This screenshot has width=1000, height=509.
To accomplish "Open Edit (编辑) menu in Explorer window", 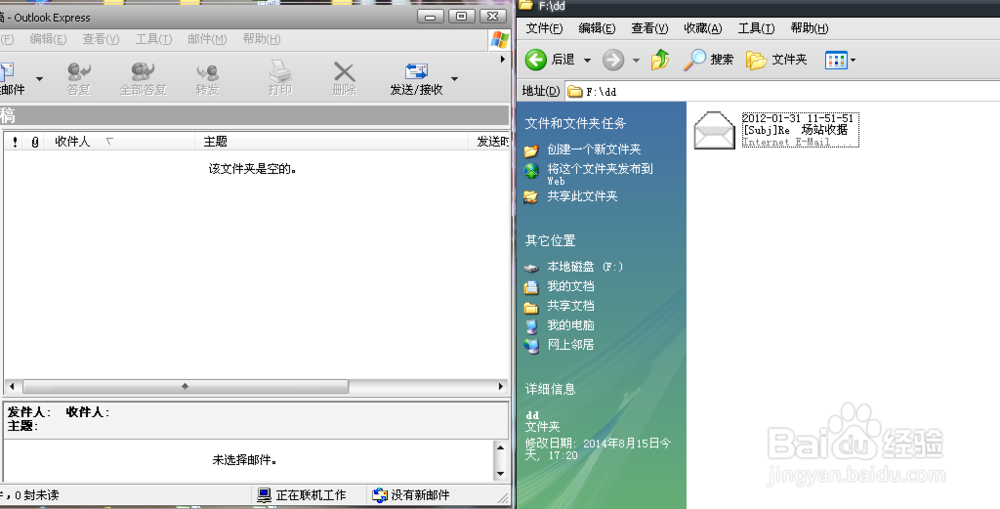I will click(597, 28).
